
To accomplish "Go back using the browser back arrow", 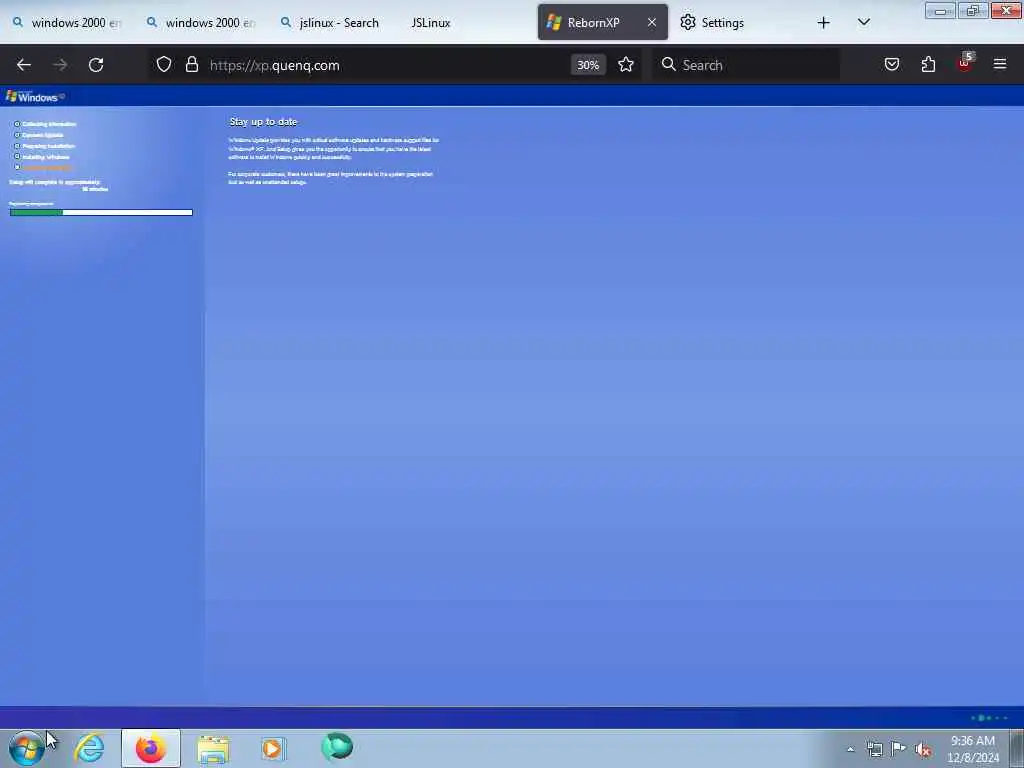I will pyautogui.click(x=24, y=65).
